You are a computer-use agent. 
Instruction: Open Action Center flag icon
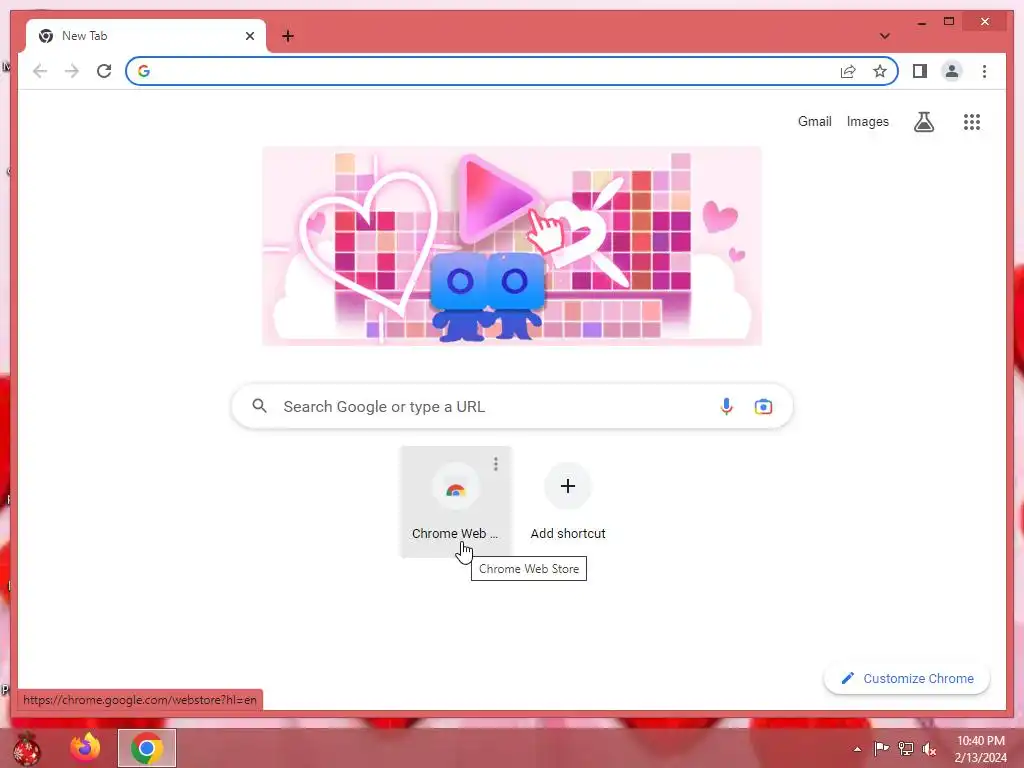tap(881, 748)
